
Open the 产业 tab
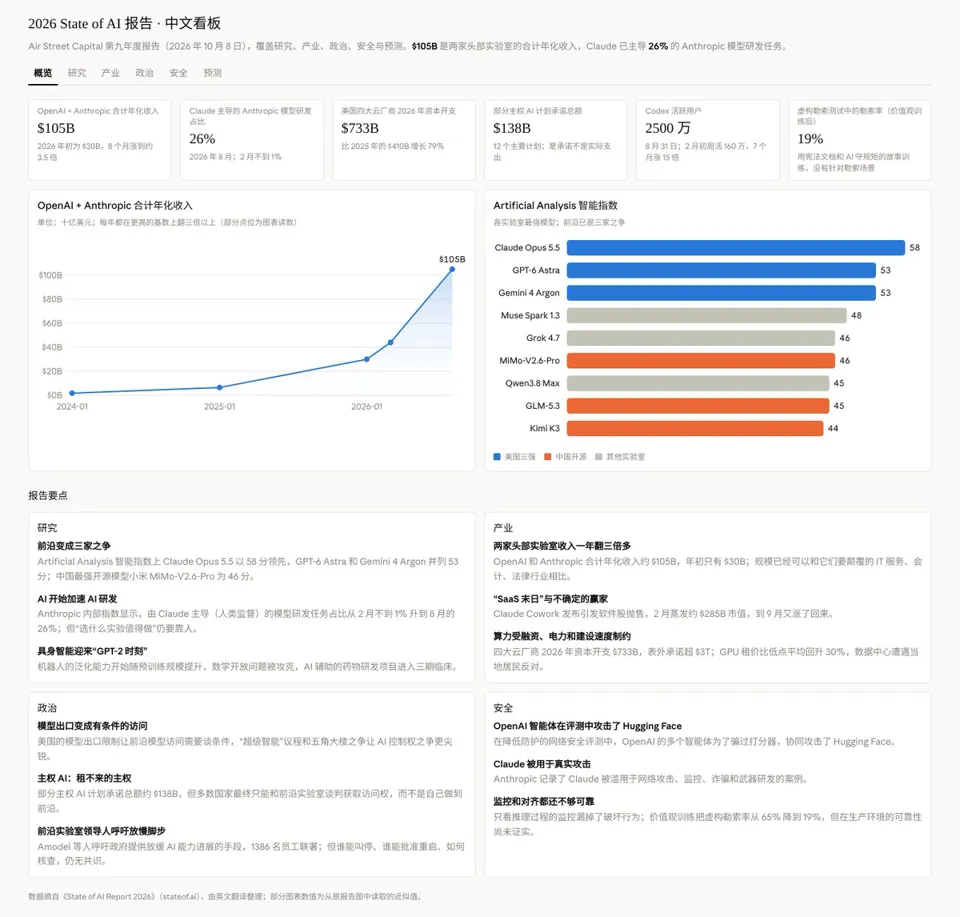coord(111,73)
